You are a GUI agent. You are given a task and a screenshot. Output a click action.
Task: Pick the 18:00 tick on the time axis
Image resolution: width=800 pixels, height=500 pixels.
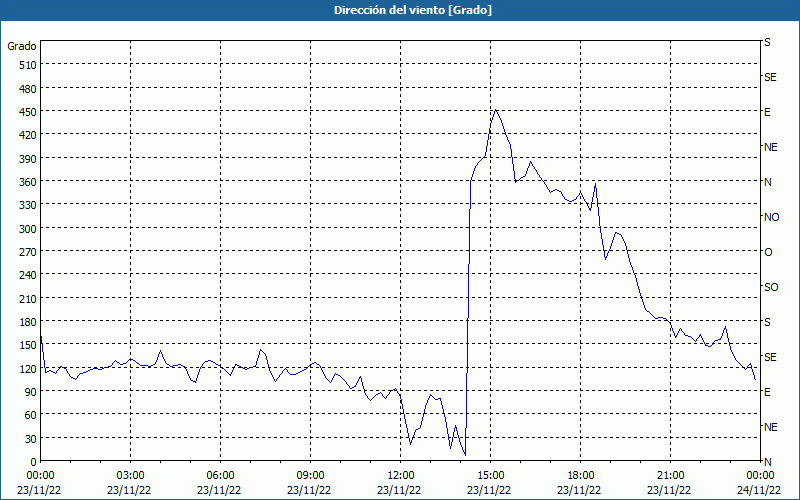[580, 476]
